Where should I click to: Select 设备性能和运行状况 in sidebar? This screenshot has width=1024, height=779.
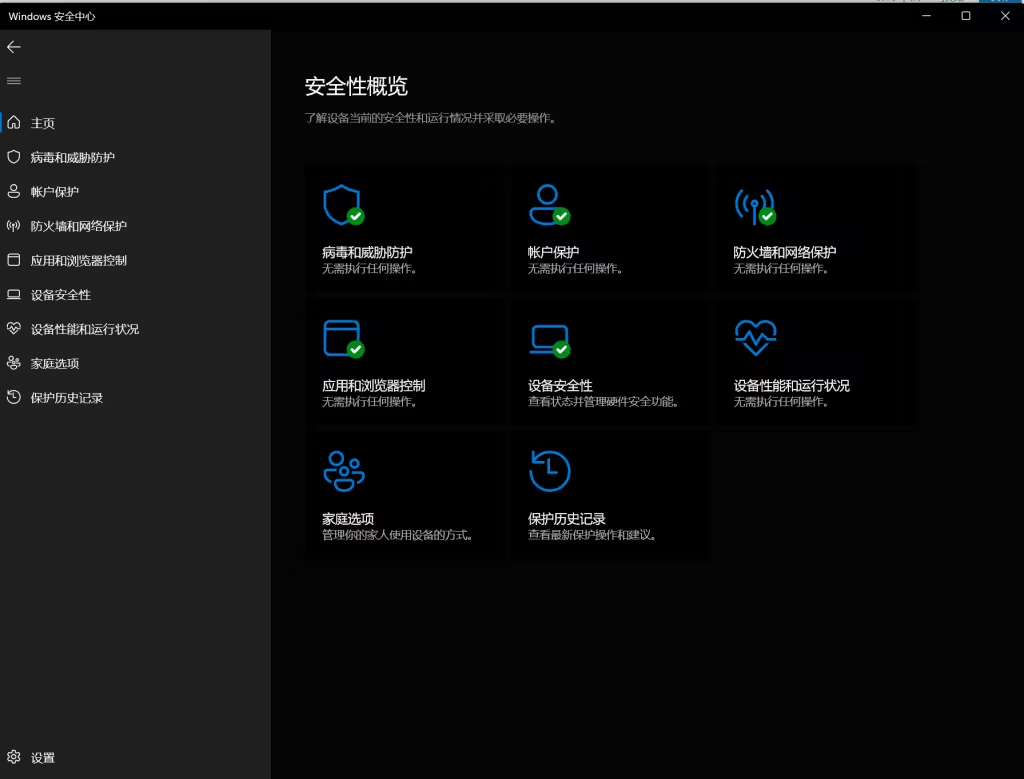click(84, 329)
